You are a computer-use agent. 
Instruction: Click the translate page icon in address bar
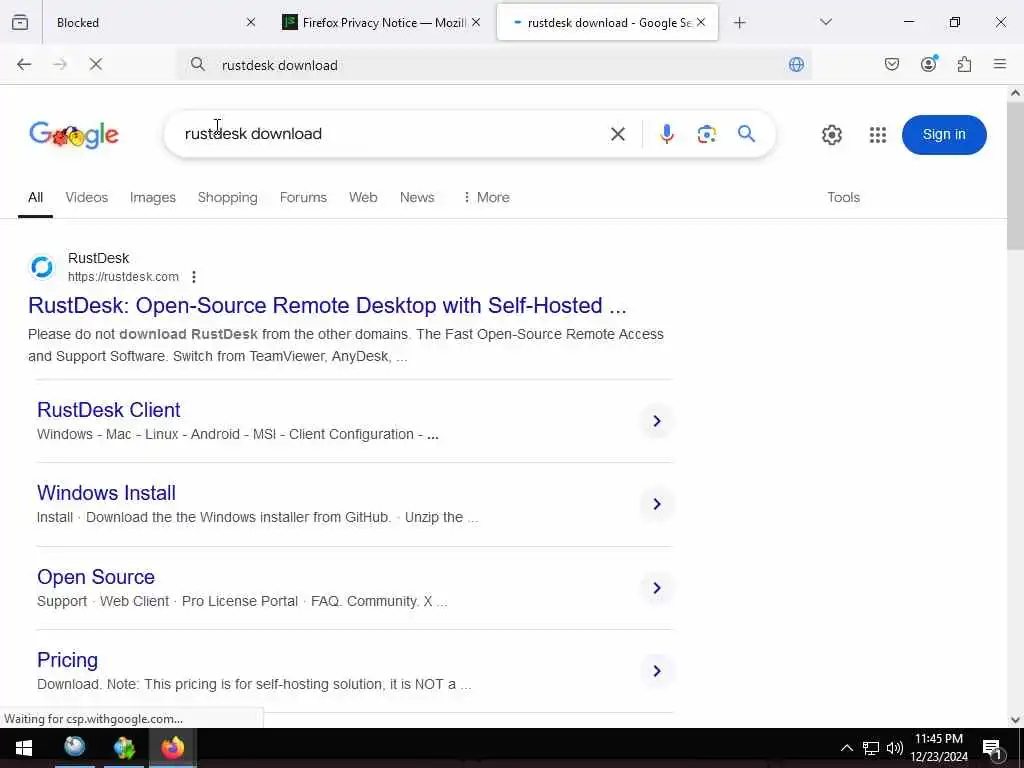point(796,64)
